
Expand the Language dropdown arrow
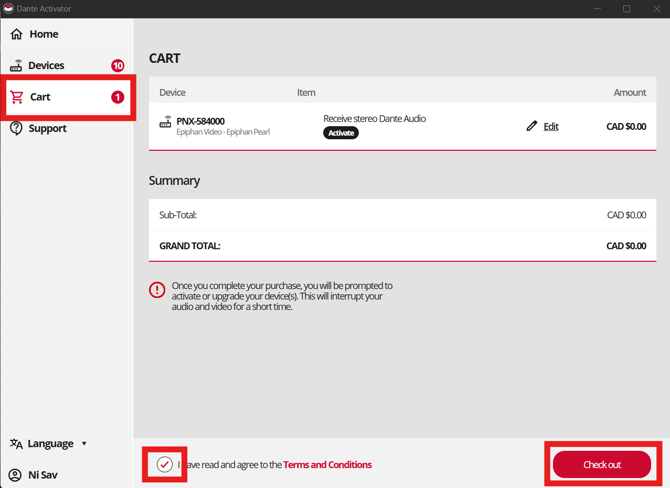(84, 444)
